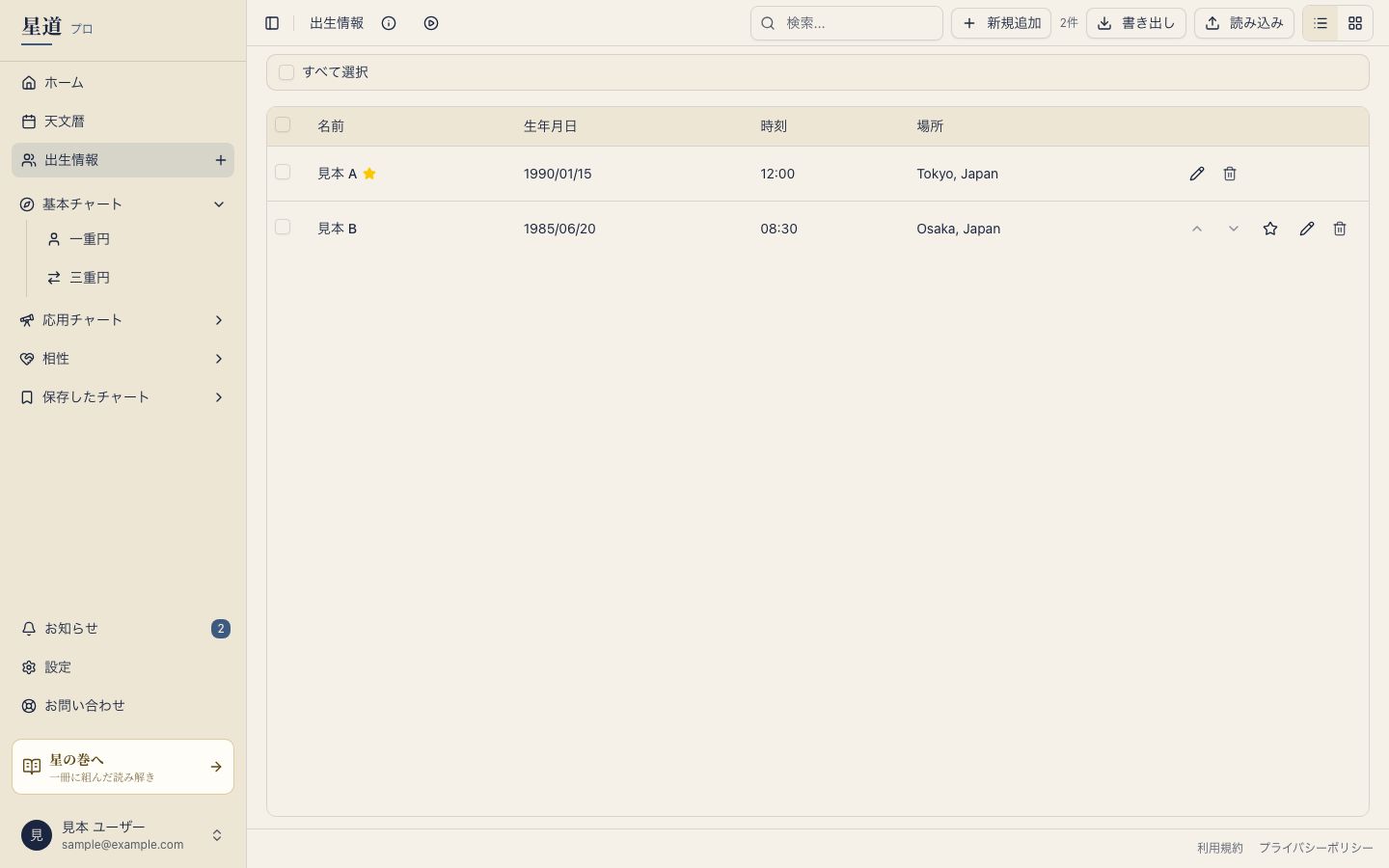Delete the 見本 B record

[1340, 229]
